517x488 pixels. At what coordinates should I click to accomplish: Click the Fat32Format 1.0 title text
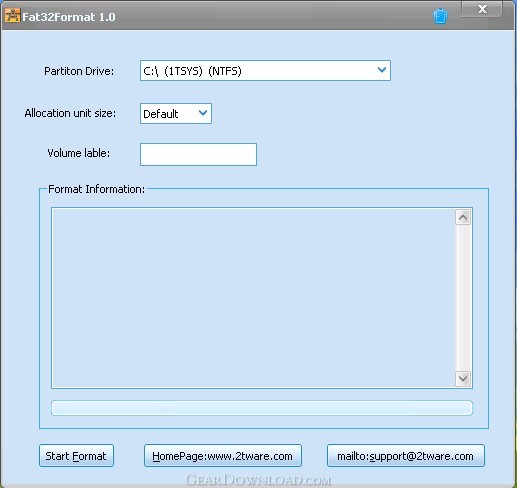click(x=69, y=17)
